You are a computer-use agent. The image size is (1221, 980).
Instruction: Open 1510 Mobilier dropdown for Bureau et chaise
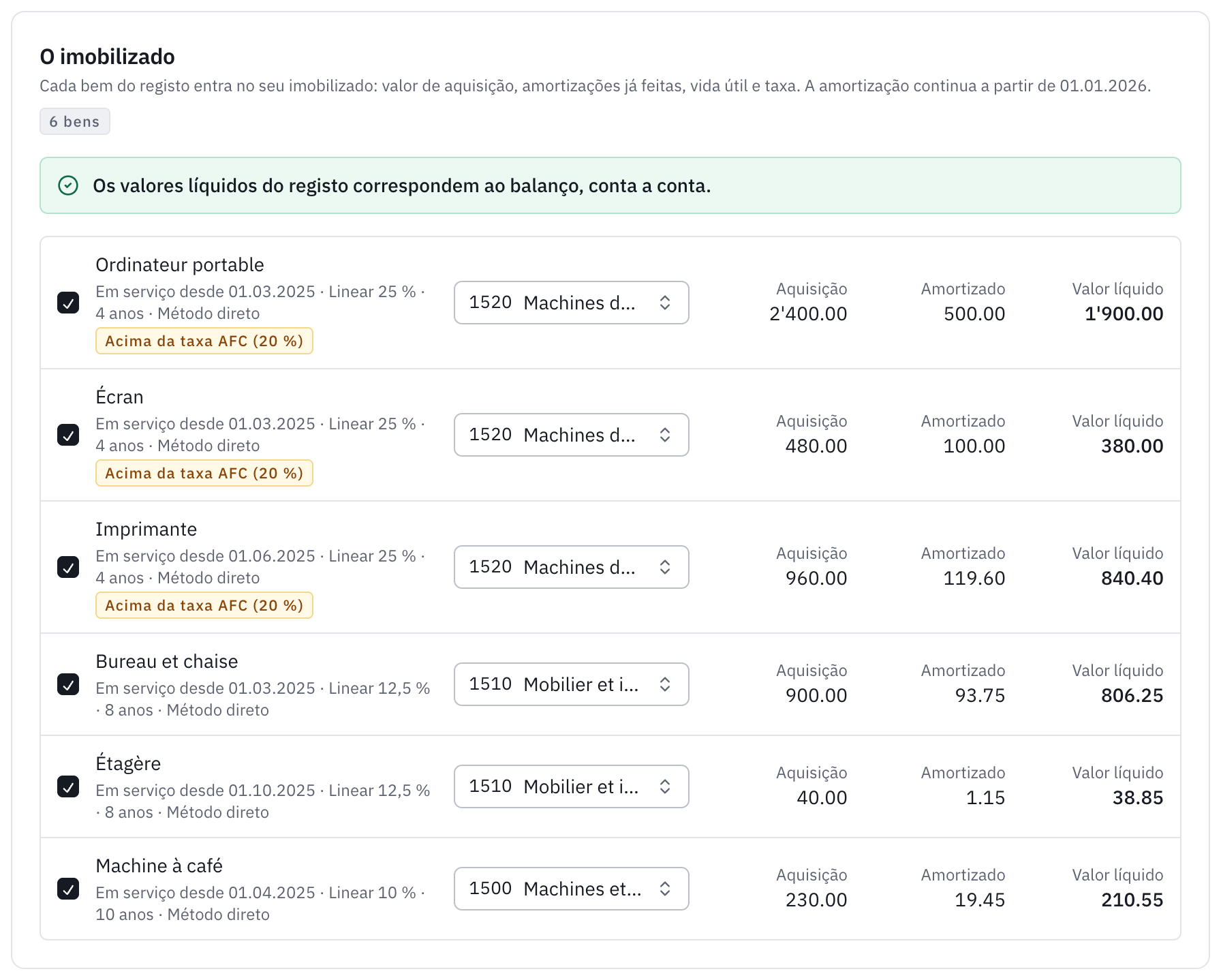point(572,684)
